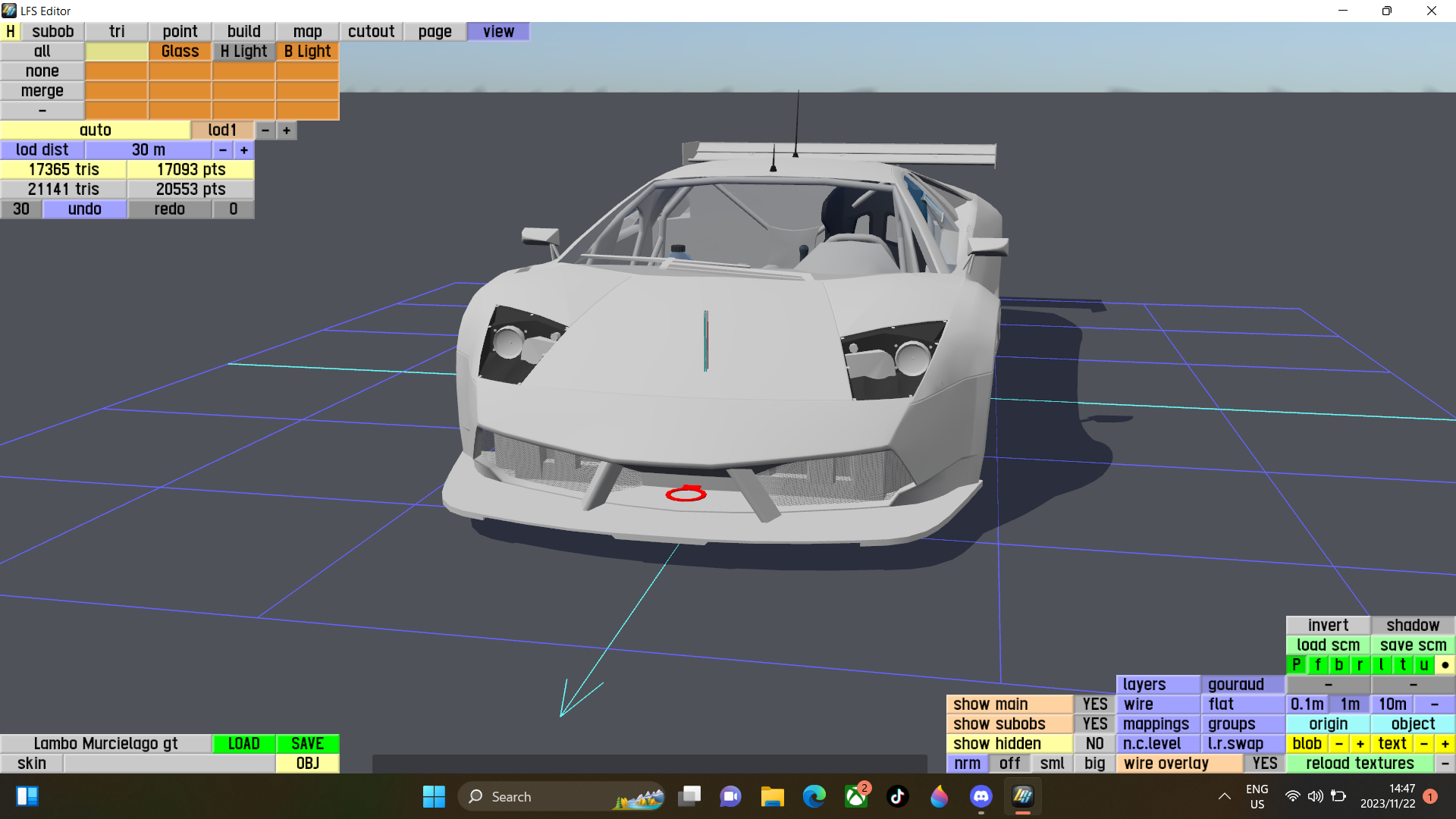
Task: Toggle wire overlay YES button
Action: (x=1264, y=764)
